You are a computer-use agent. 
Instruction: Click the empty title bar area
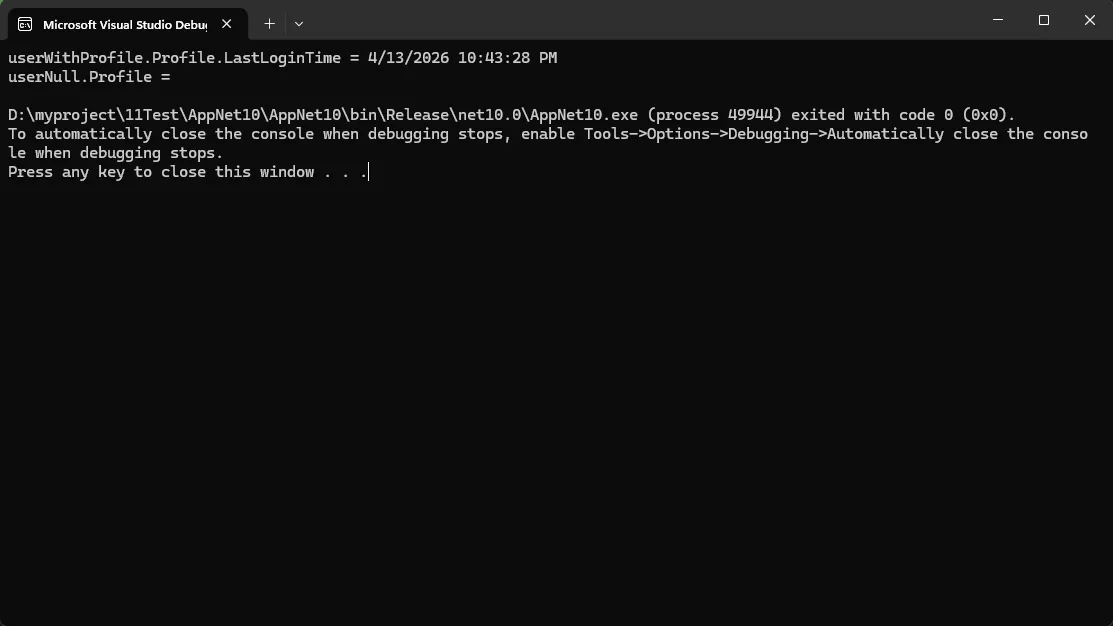coord(640,20)
